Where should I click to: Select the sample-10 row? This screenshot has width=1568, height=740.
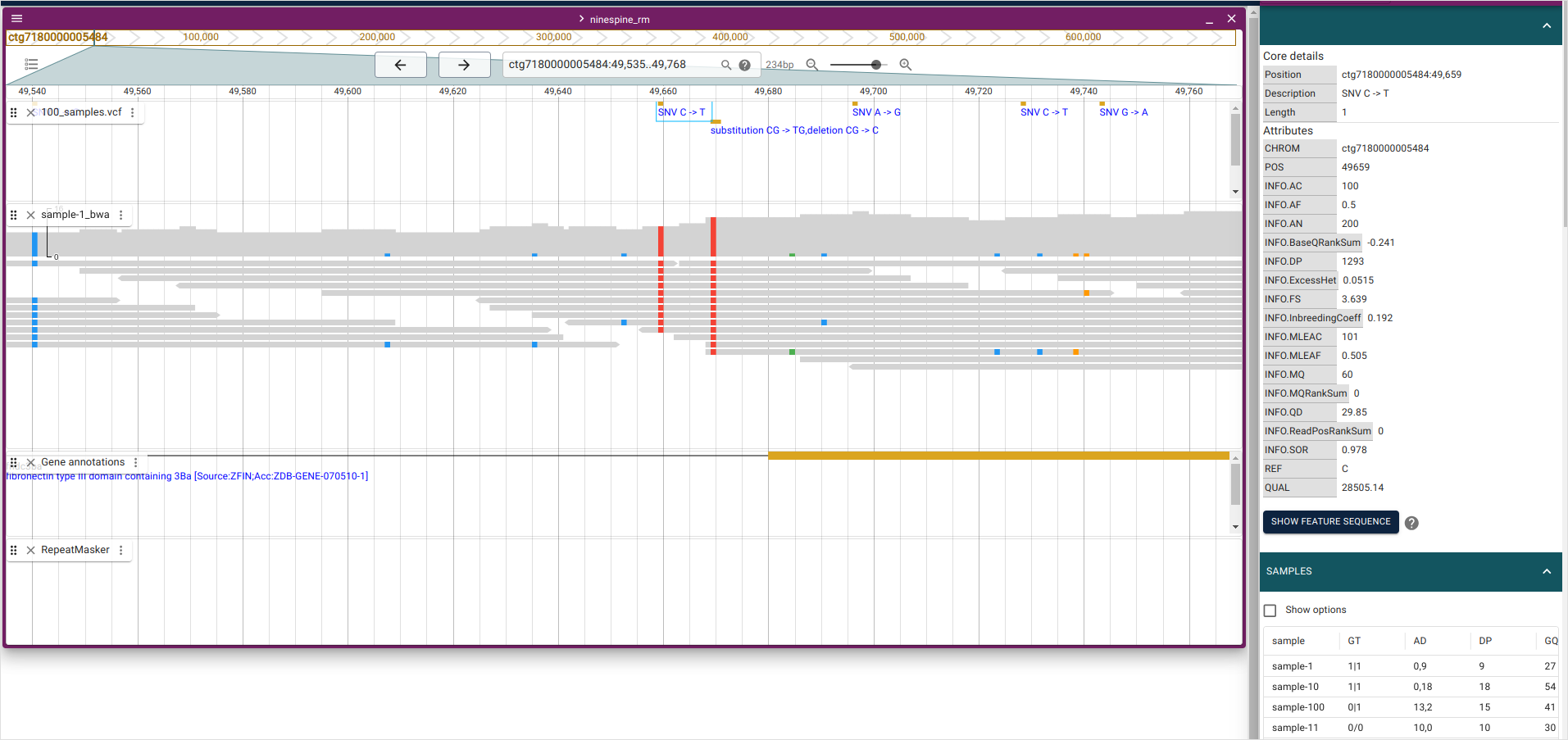click(1411, 687)
